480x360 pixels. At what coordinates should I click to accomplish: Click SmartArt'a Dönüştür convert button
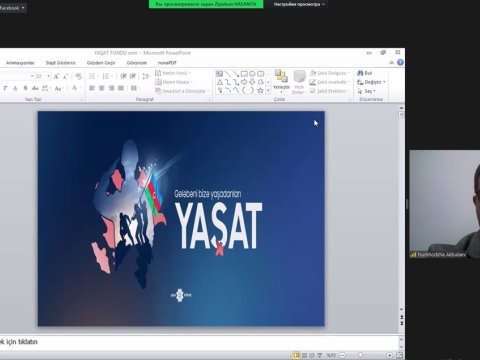coord(182,91)
